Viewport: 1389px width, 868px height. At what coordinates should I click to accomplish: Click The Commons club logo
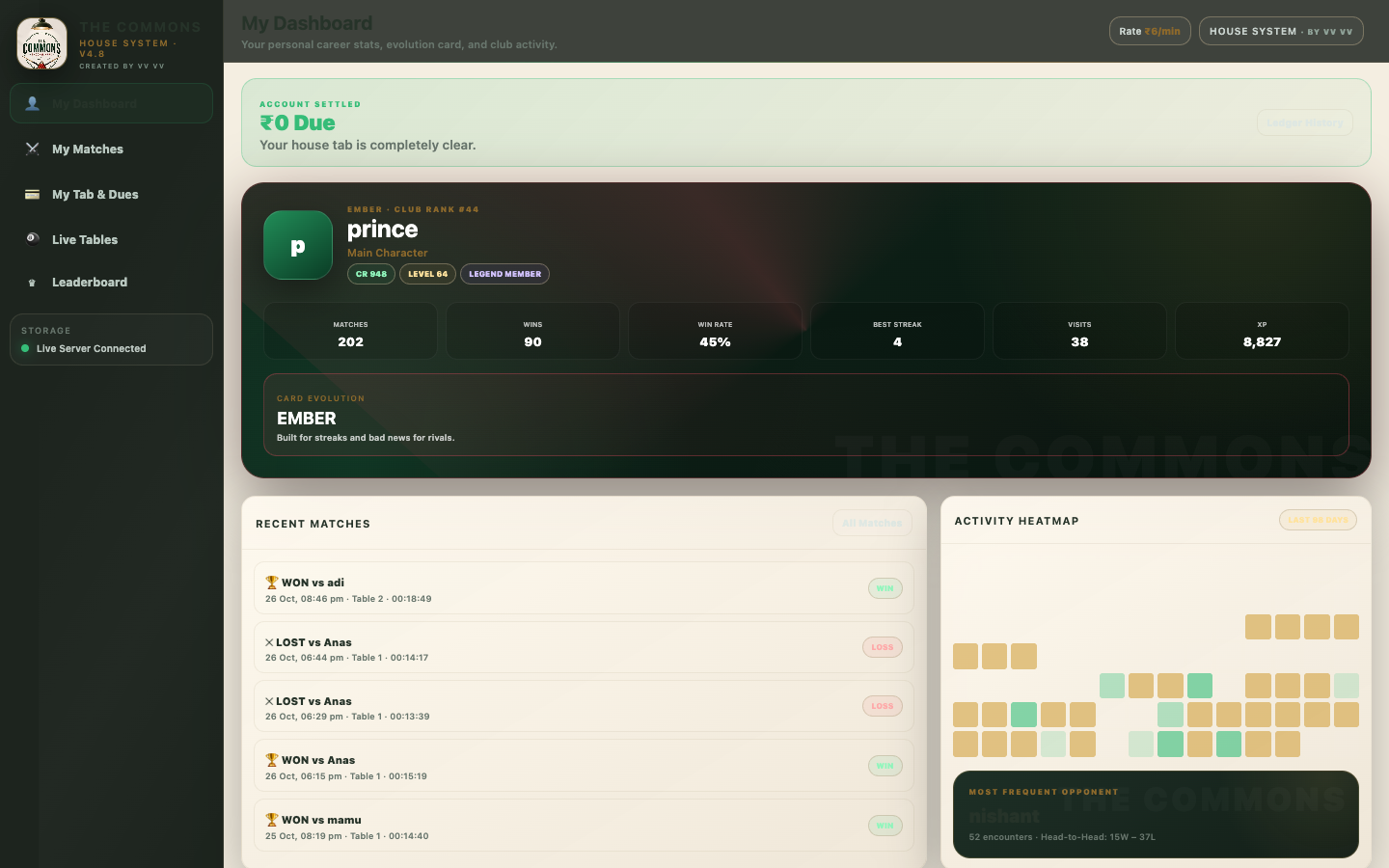pyautogui.click(x=42, y=43)
